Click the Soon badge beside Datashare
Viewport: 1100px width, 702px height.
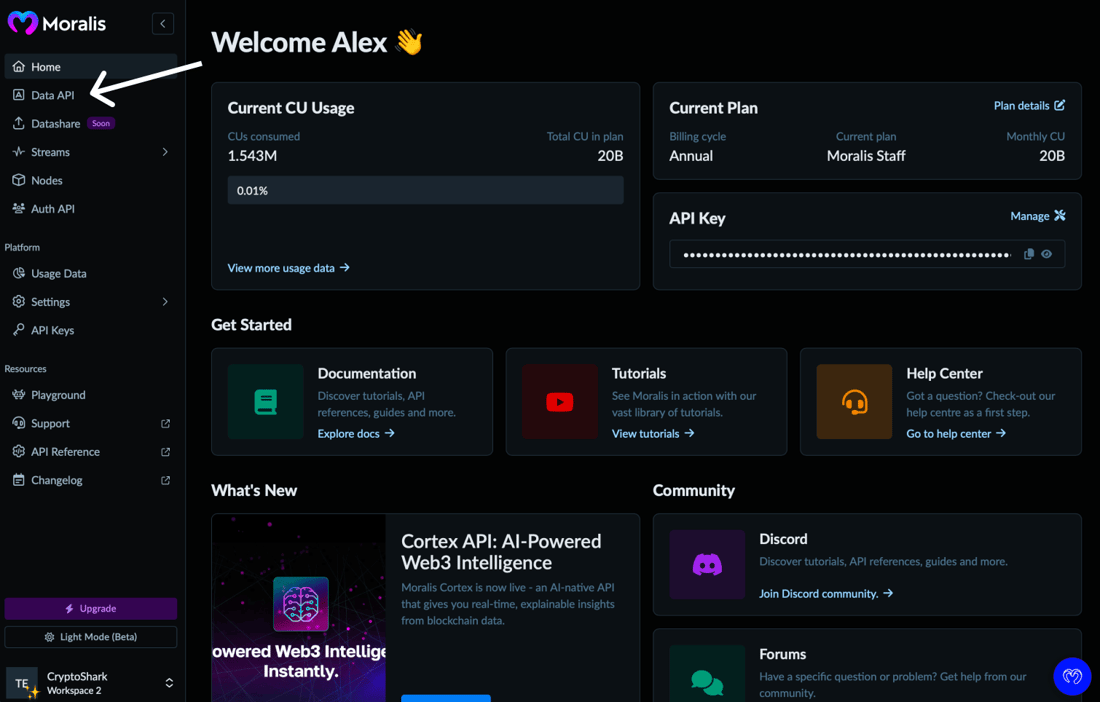(101, 123)
